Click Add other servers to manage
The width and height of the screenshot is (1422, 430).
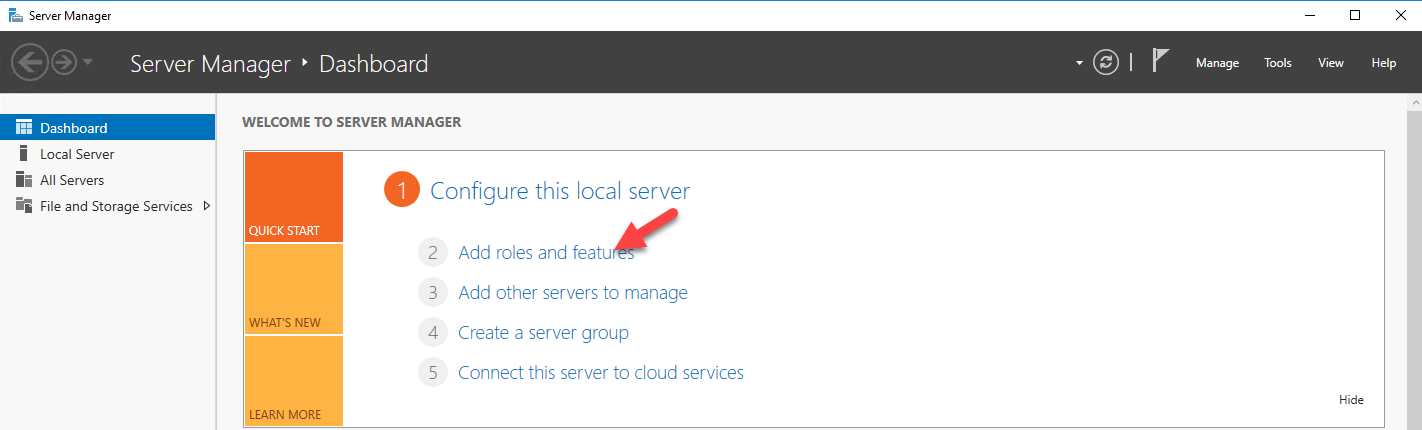pyautogui.click(x=573, y=293)
